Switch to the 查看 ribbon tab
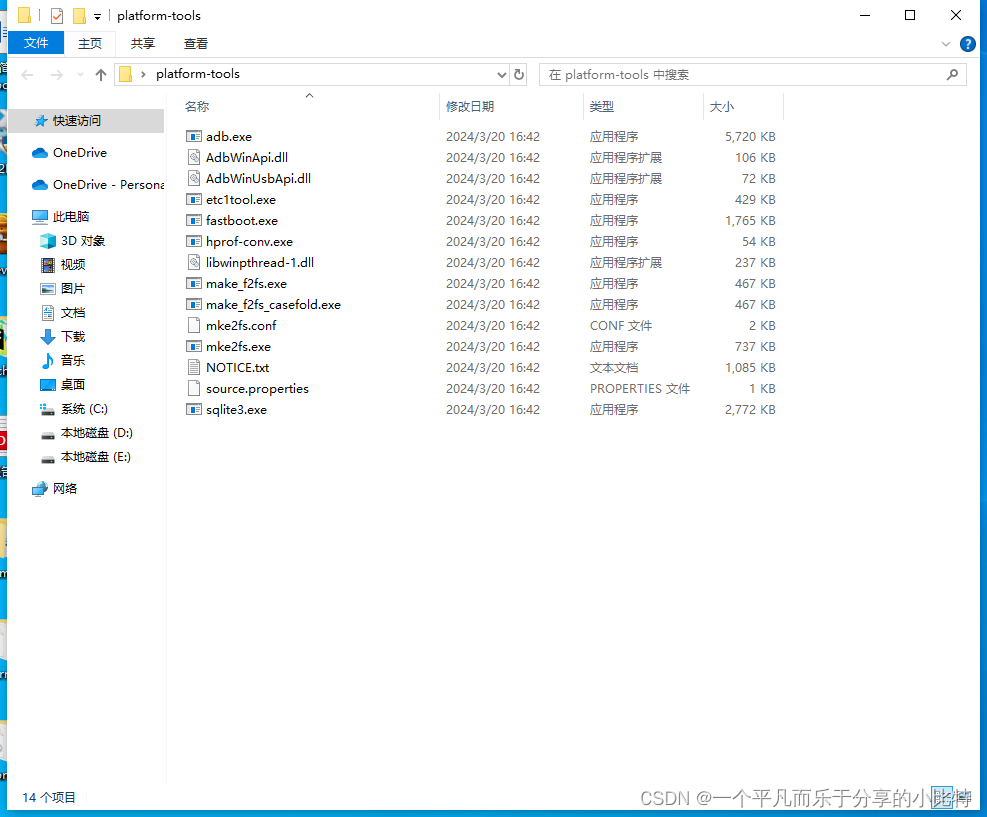Viewport: 987px width, 817px height. click(196, 43)
